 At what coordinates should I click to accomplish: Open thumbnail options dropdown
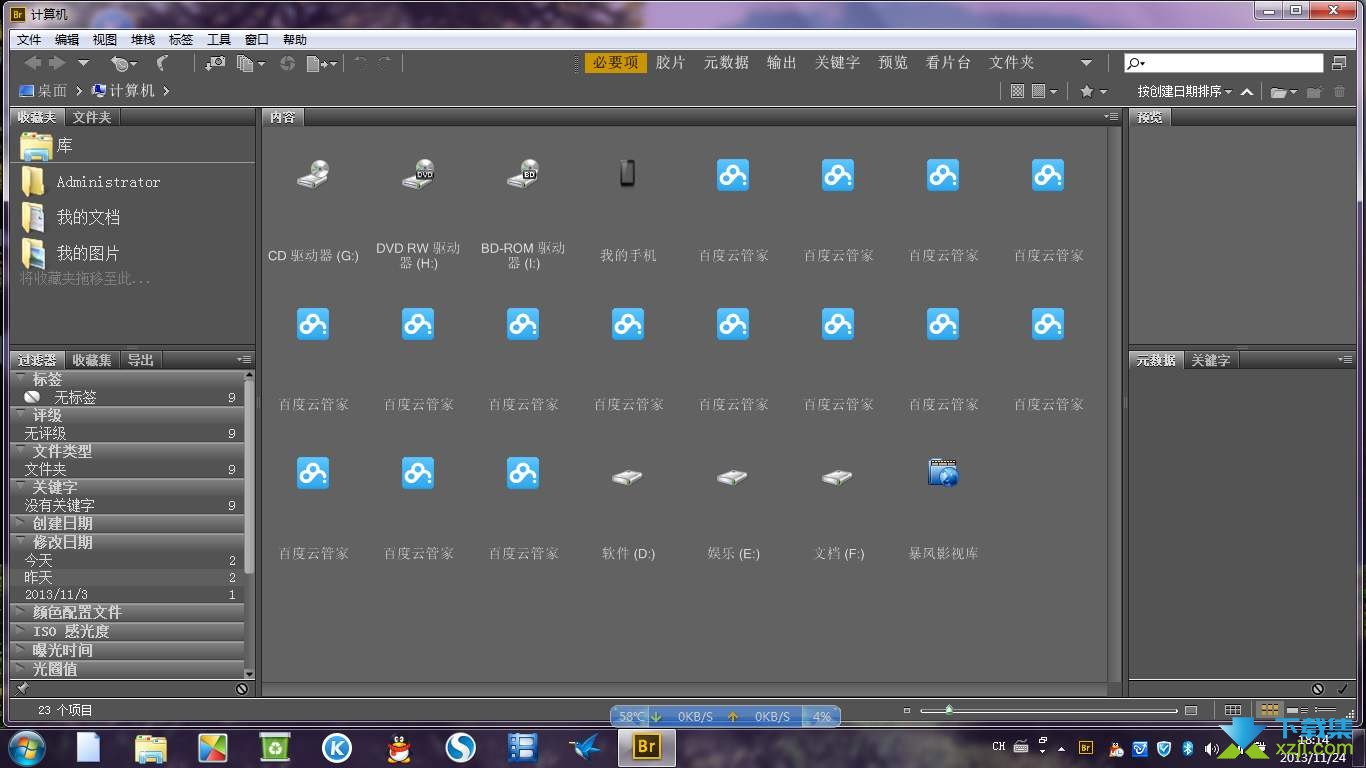(1045, 91)
